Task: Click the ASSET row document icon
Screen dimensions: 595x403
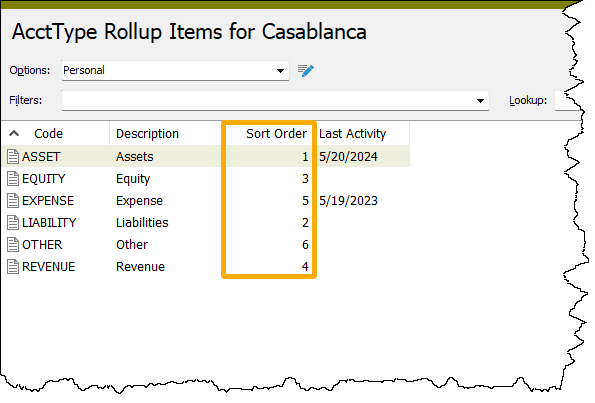Action: click(x=13, y=157)
